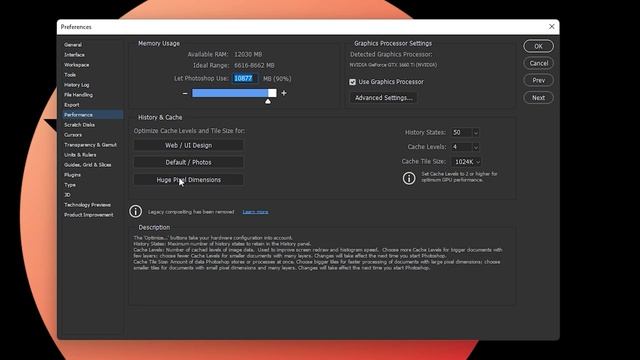Select Performance category
The height and width of the screenshot is (360, 640).
(93, 115)
